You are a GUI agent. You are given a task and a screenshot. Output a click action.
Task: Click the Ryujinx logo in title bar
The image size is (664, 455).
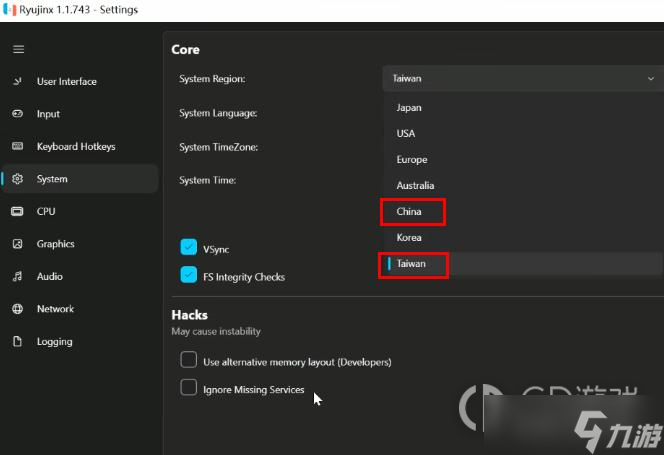[x=9, y=9]
